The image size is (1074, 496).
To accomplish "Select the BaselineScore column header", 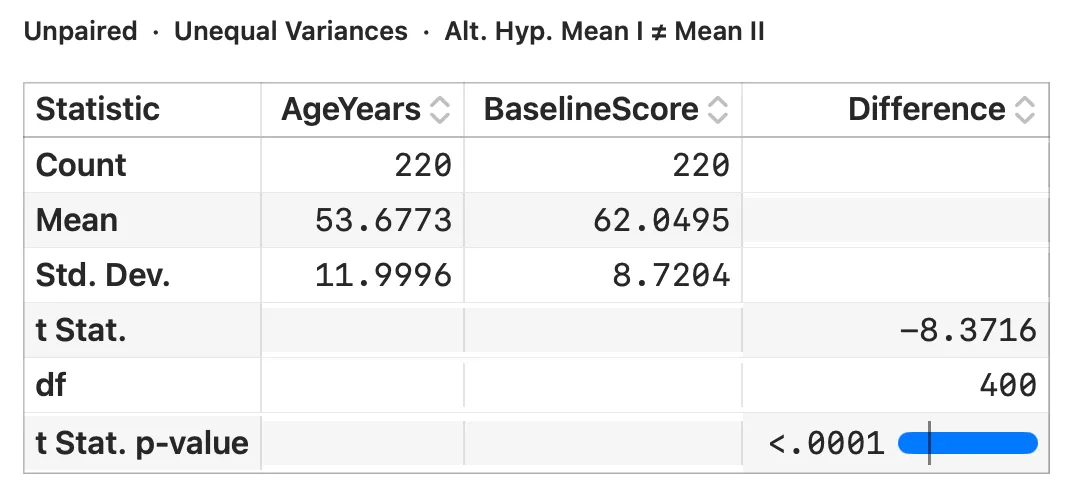I will point(603,110).
